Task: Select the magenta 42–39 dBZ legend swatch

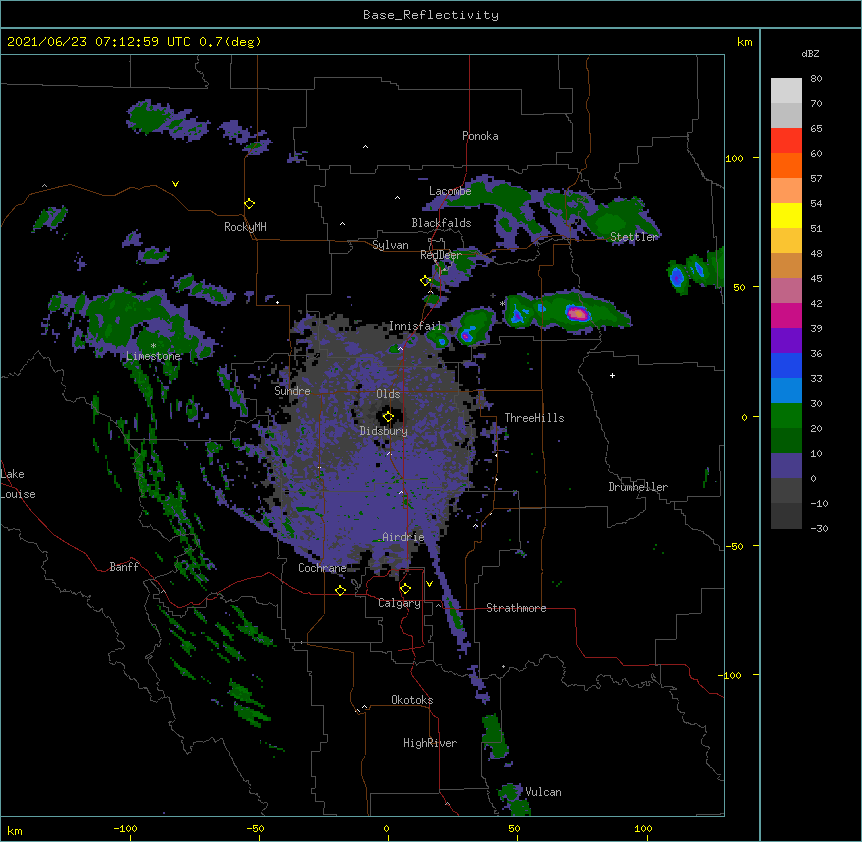Action: click(786, 316)
